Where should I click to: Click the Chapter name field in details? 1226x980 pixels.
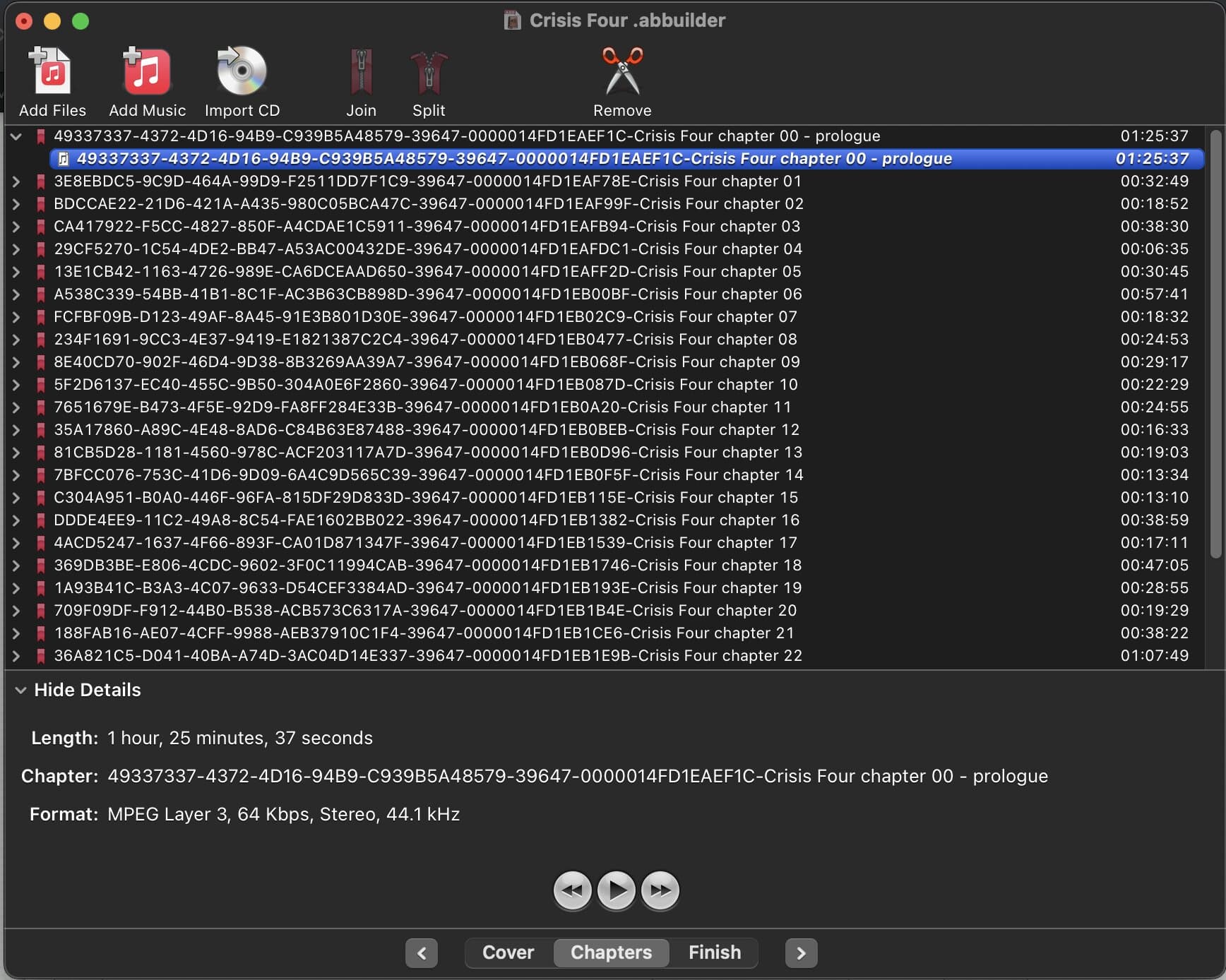577,776
